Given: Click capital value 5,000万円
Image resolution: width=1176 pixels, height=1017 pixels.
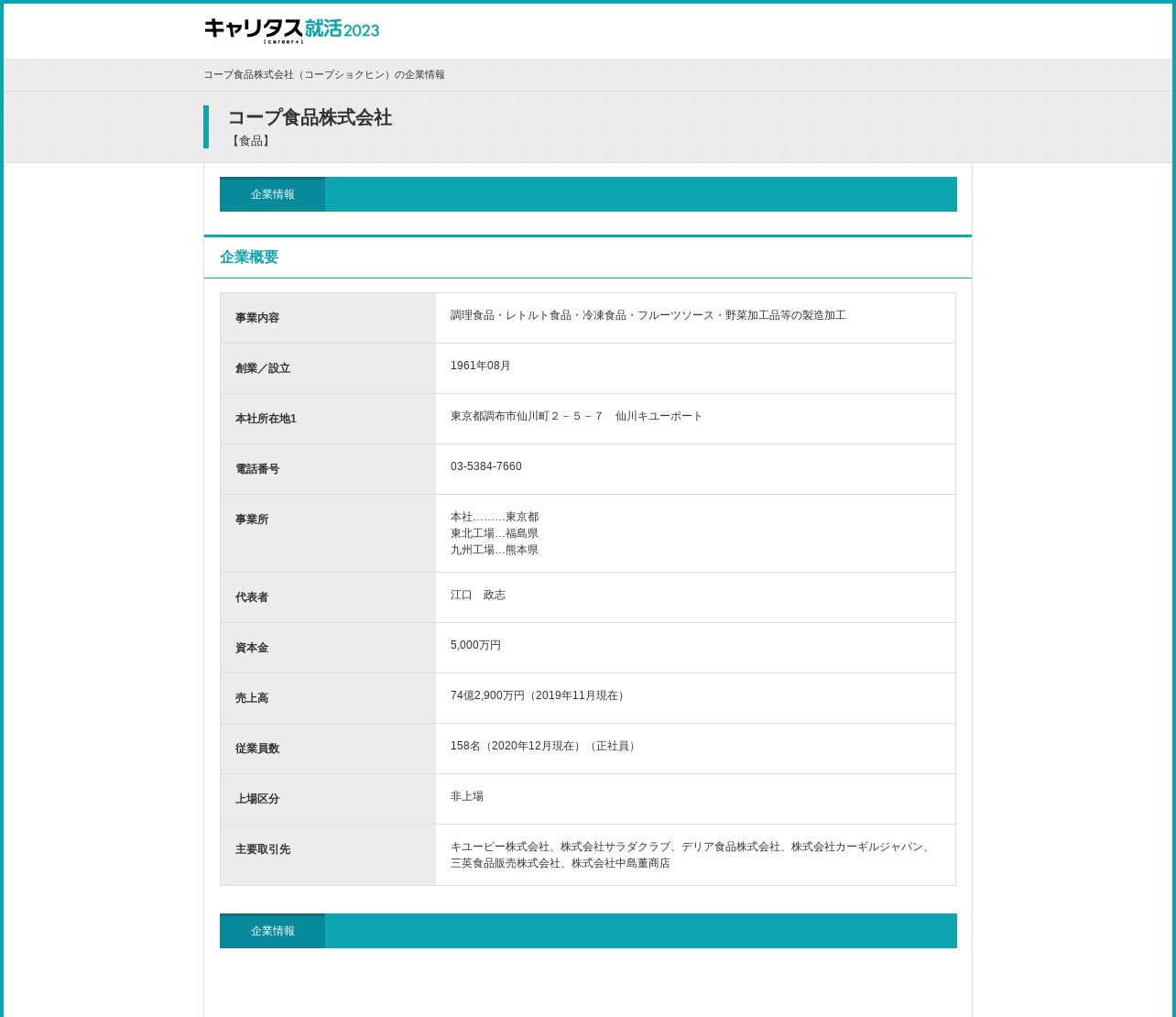Looking at the screenshot, I should tap(476, 645).
